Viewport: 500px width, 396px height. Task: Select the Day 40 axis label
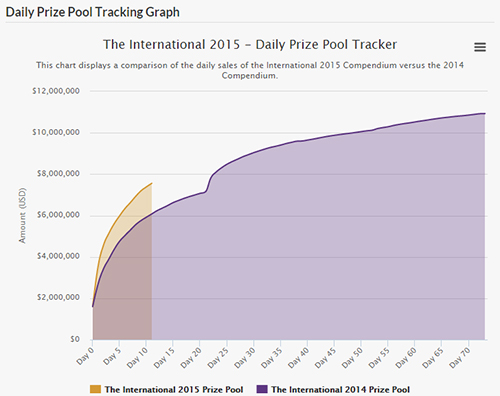(x=299, y=357)
